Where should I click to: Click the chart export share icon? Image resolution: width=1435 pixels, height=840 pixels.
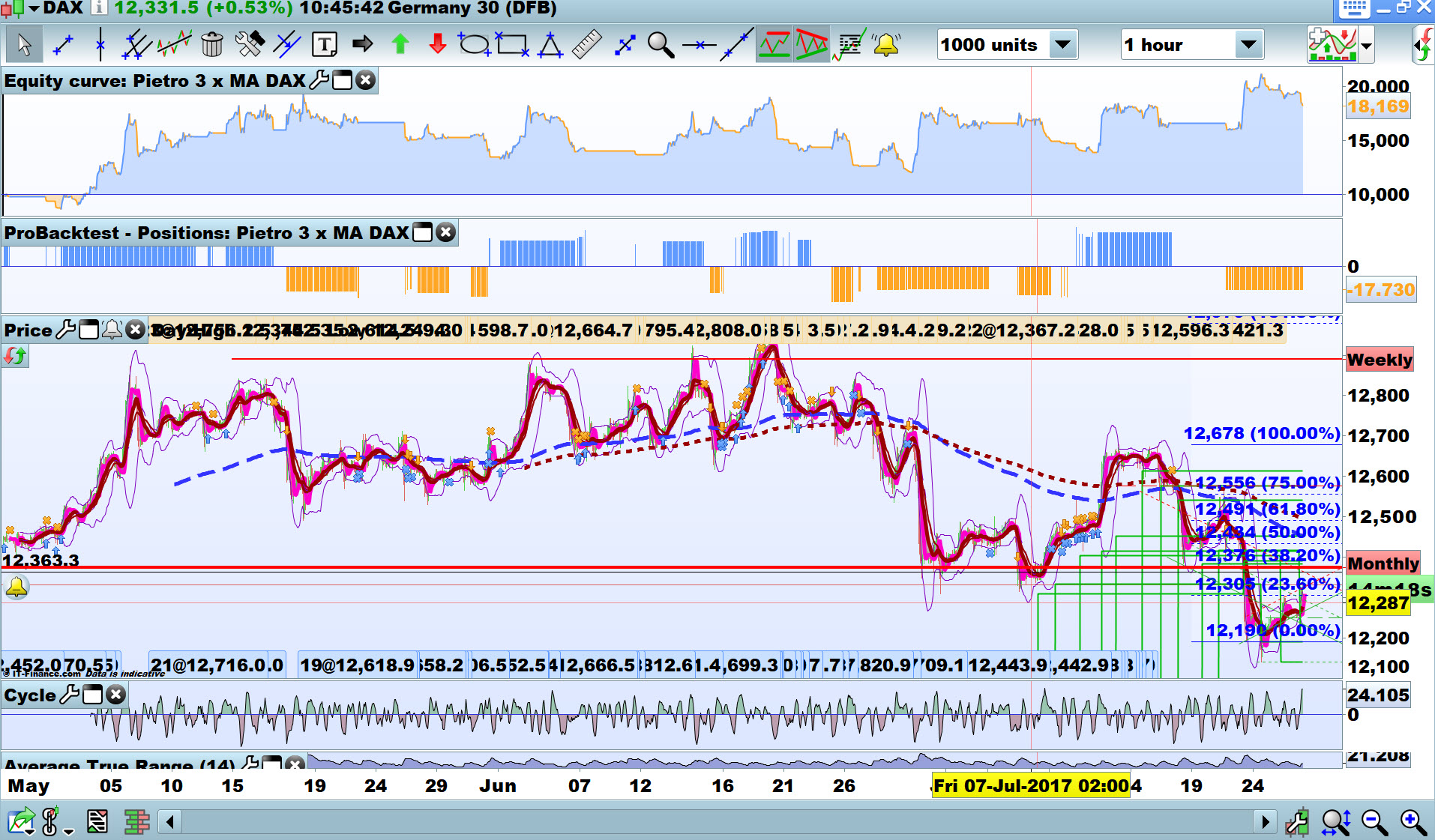[x=21, y=822]
